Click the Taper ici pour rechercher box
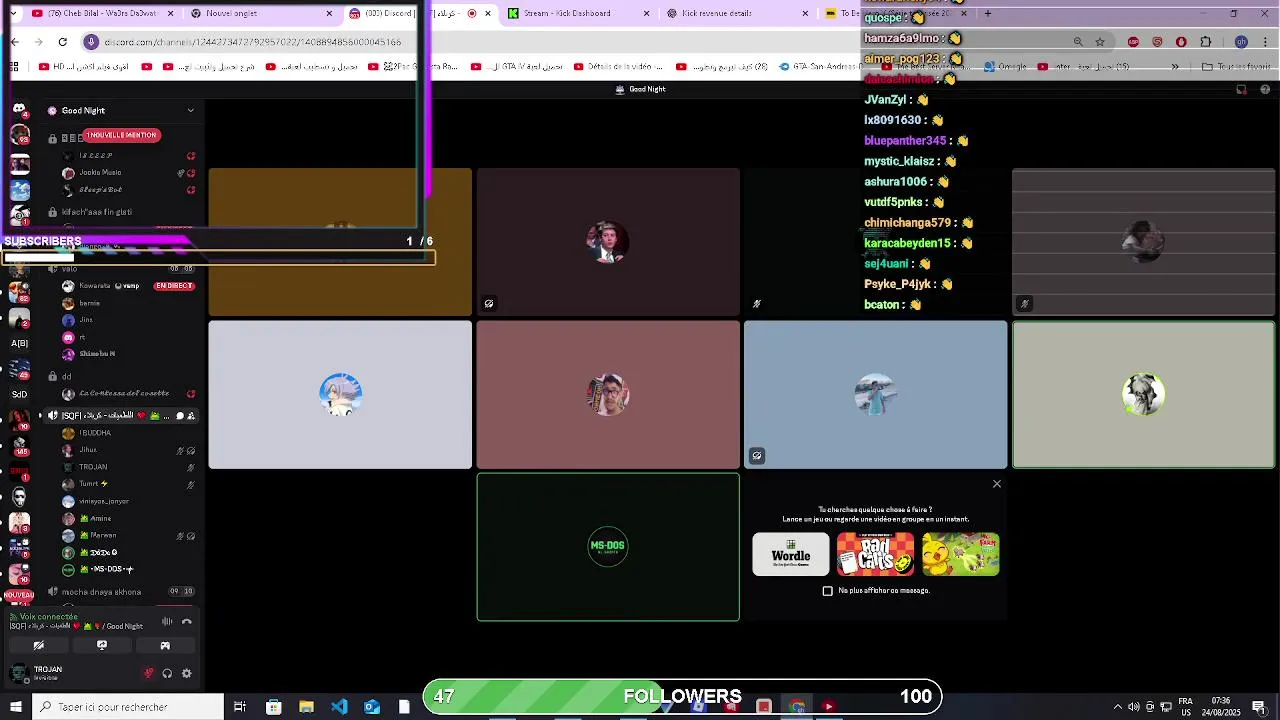1280x720 pixels. (x=127, y=707)
